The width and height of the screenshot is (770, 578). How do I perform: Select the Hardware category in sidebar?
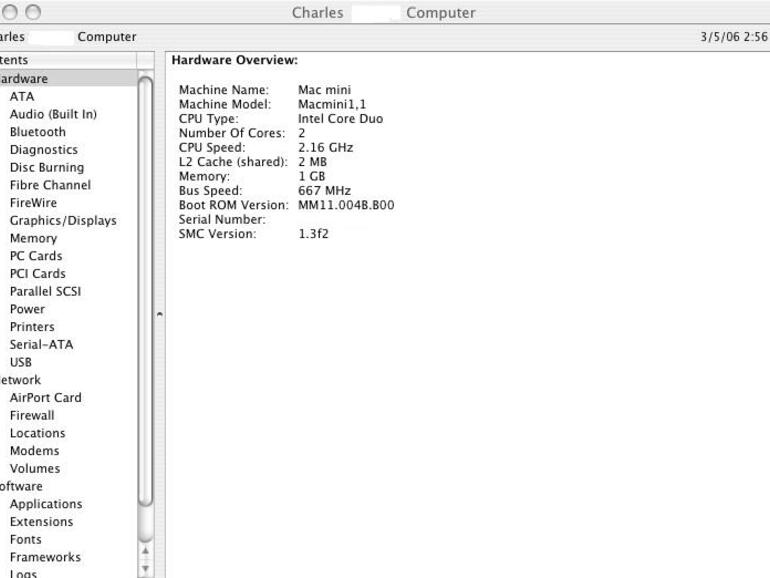pos(68,78)
